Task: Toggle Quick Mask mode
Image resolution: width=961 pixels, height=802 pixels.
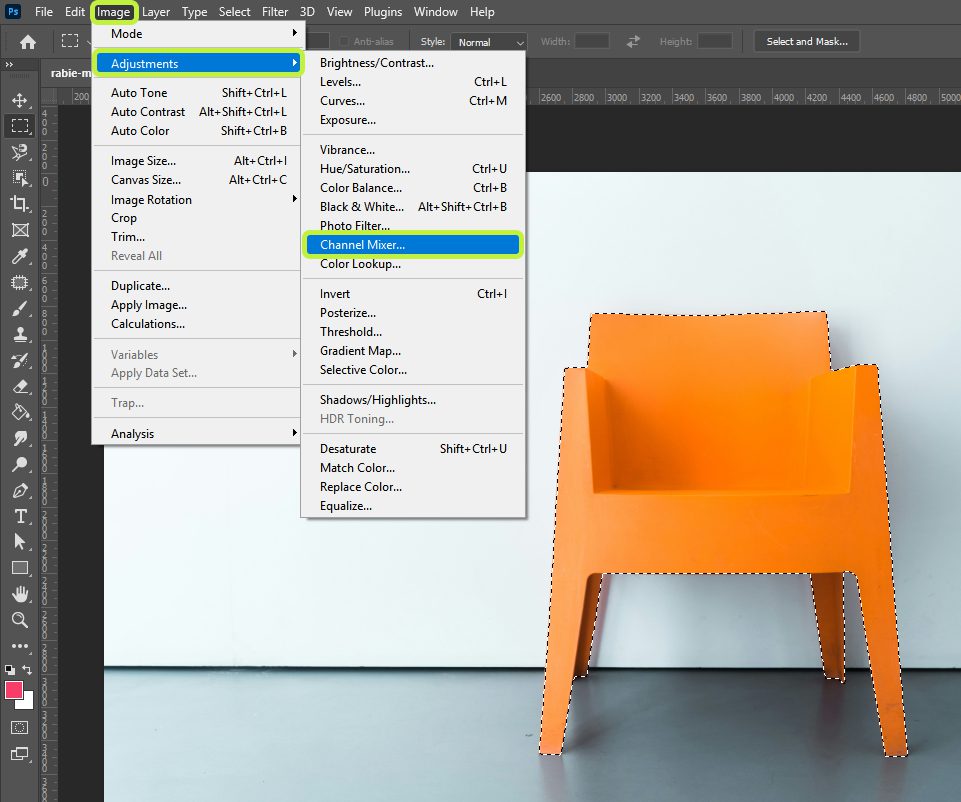Action: (x=20, y=727)
